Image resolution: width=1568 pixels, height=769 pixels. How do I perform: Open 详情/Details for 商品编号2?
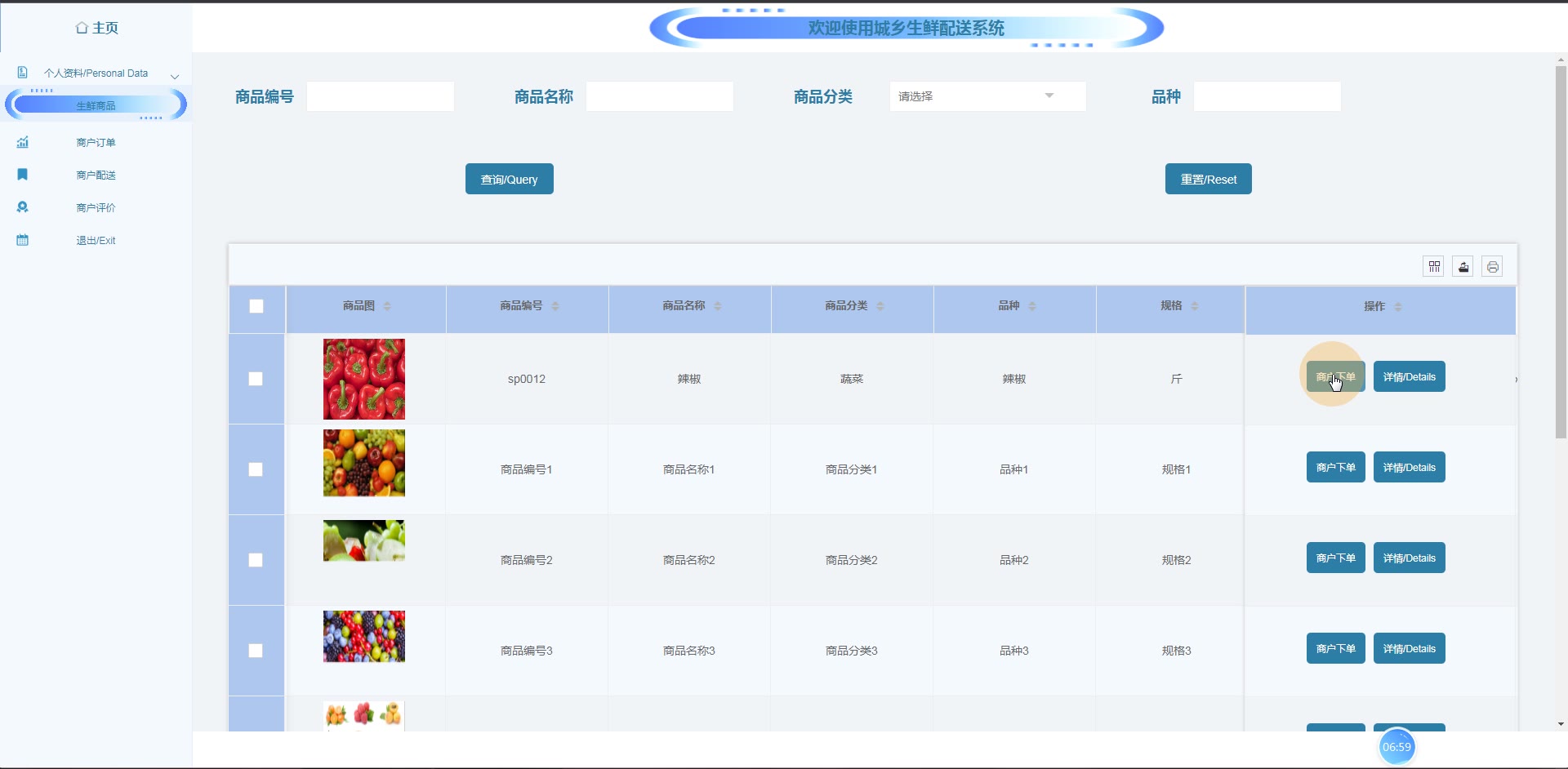pyautogui.click(x=1410, y=558)
